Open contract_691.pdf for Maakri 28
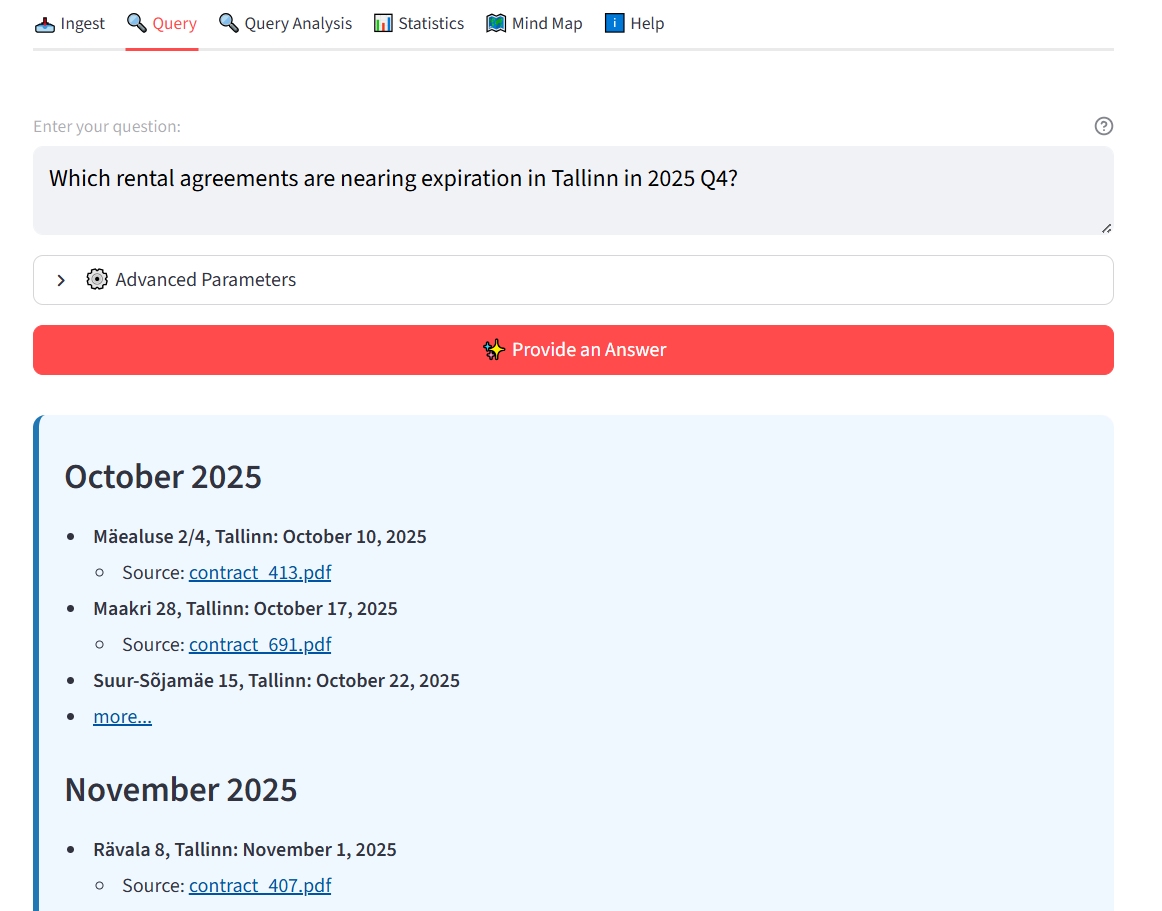The width and height of the screenshot is (1162, 911). point(259,644)
